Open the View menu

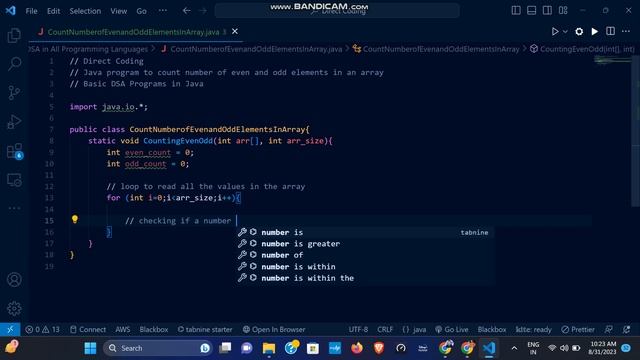pyautogui.click(x=118, y=11)
